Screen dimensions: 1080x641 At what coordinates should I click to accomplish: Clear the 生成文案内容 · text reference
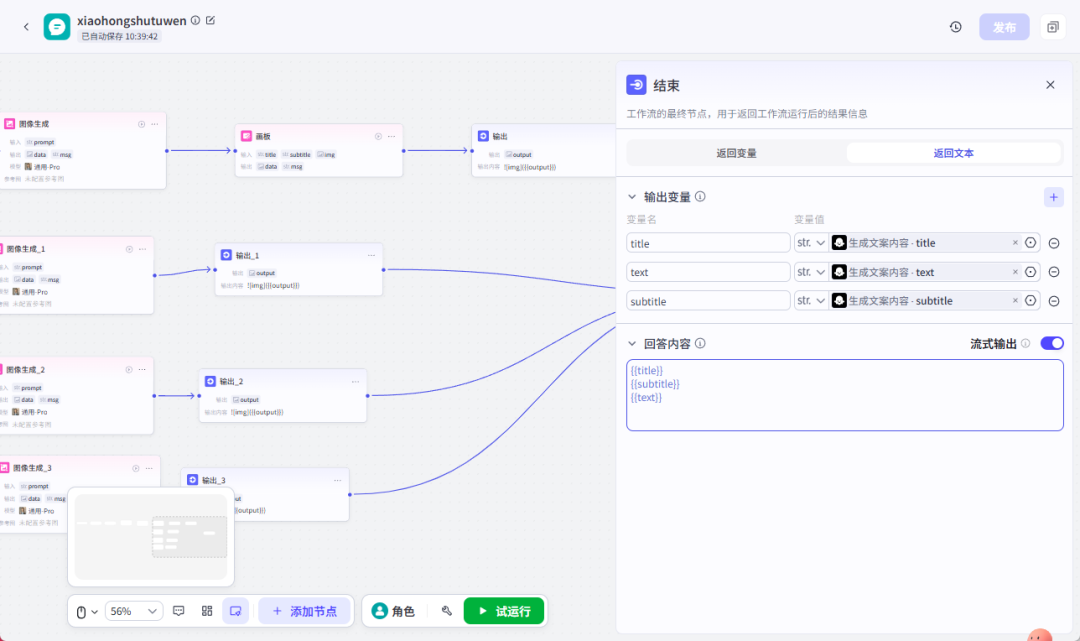click(1015, 272)
